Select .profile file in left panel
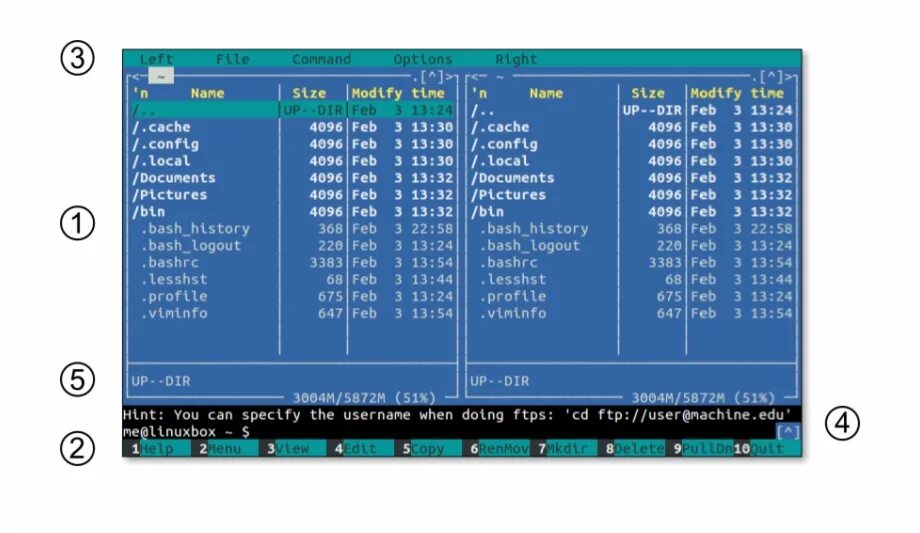920x533 pixels. 292,297
